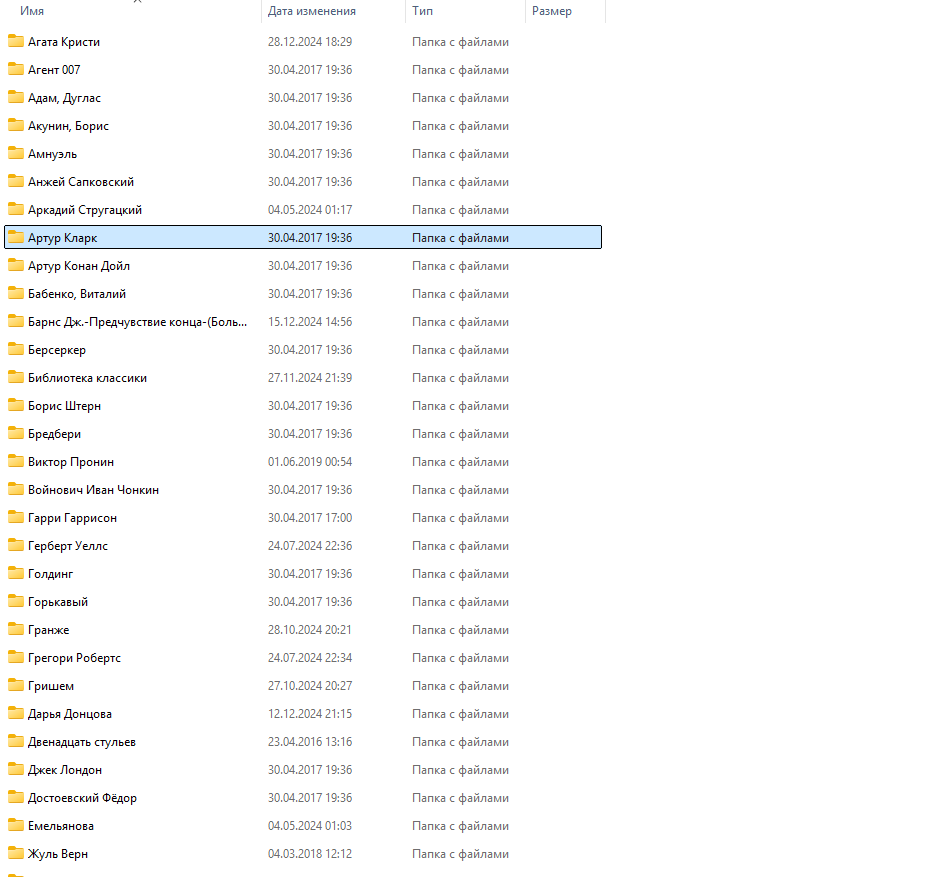The image size is (941, 877).
Task: Click Папка с файлами in the Бредбери row
Action: point(460,433)
